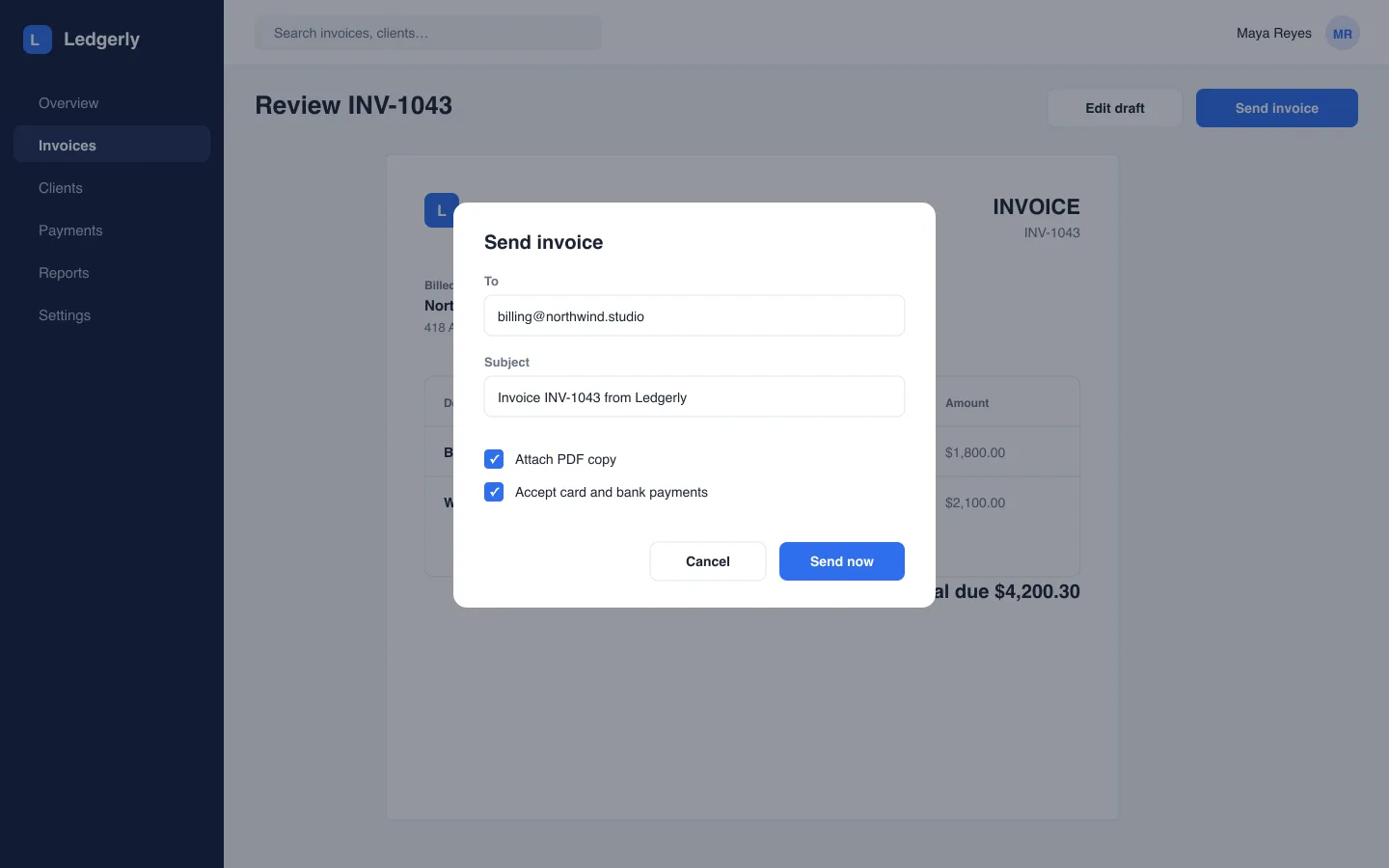The image size is (1389, 868).
Task: Click the Amount column header
Action: pos(967,403)
